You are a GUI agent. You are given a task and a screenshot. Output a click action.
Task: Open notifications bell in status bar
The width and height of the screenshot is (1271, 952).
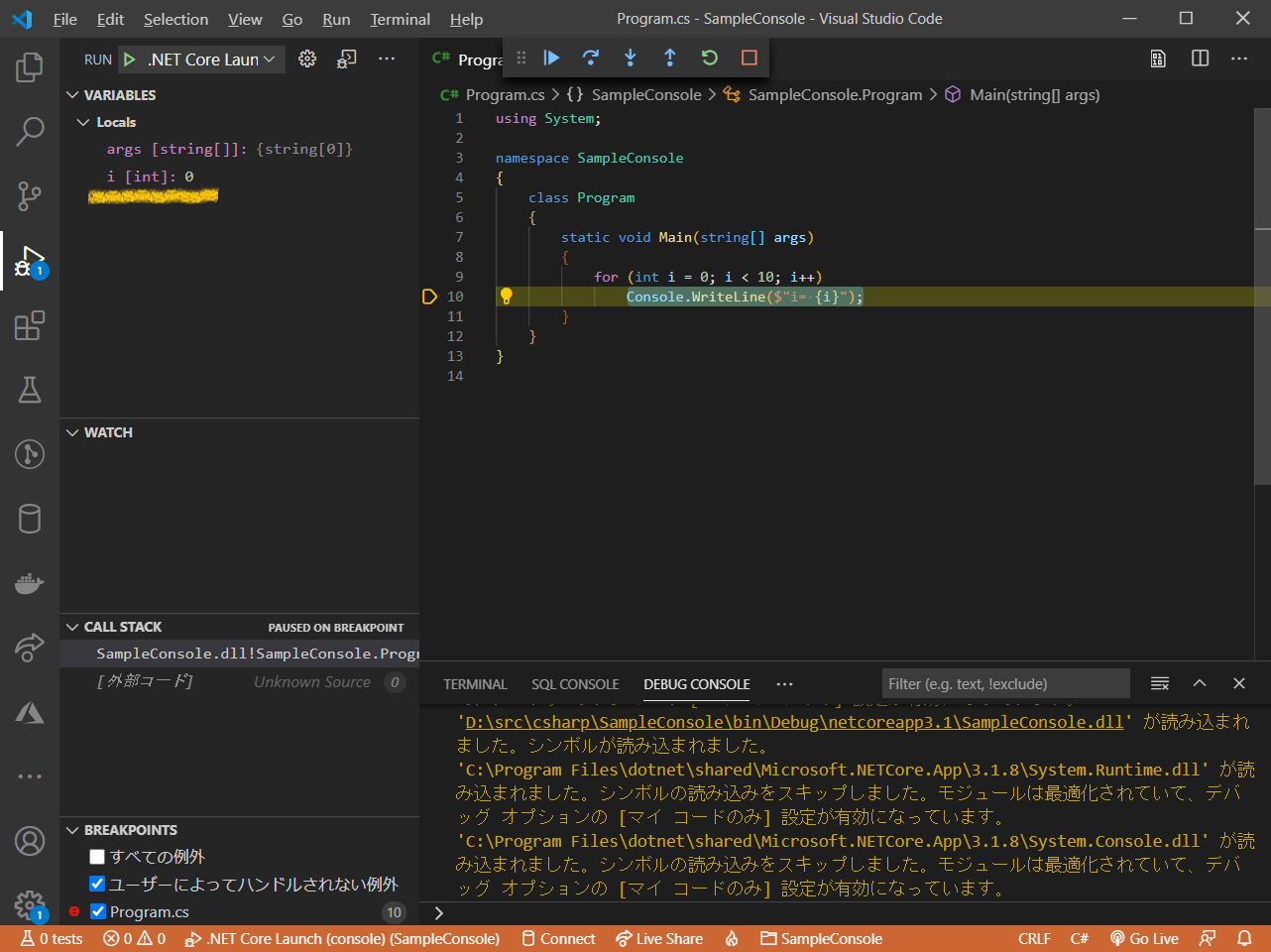click(x=1244, y=938)
